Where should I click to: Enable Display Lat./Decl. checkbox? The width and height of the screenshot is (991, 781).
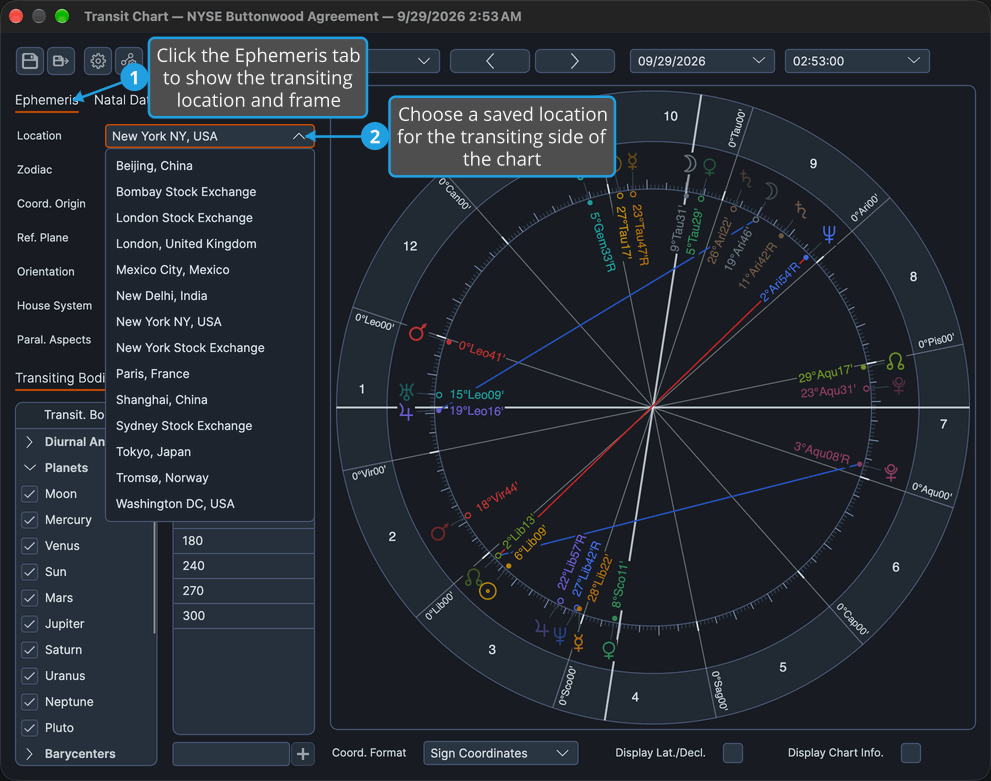click(733, 753)
